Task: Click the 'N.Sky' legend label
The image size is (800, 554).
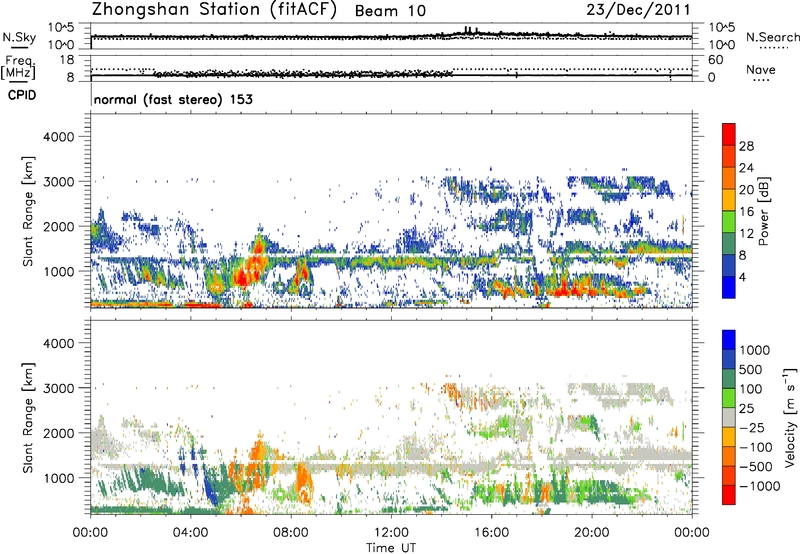Action: pyautogui.click(x=19, y=37)
